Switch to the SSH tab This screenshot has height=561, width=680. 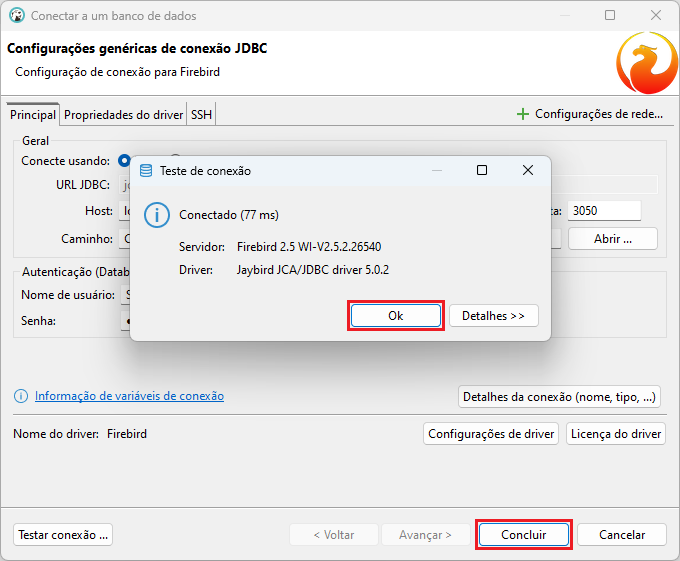tap(201, 114)
